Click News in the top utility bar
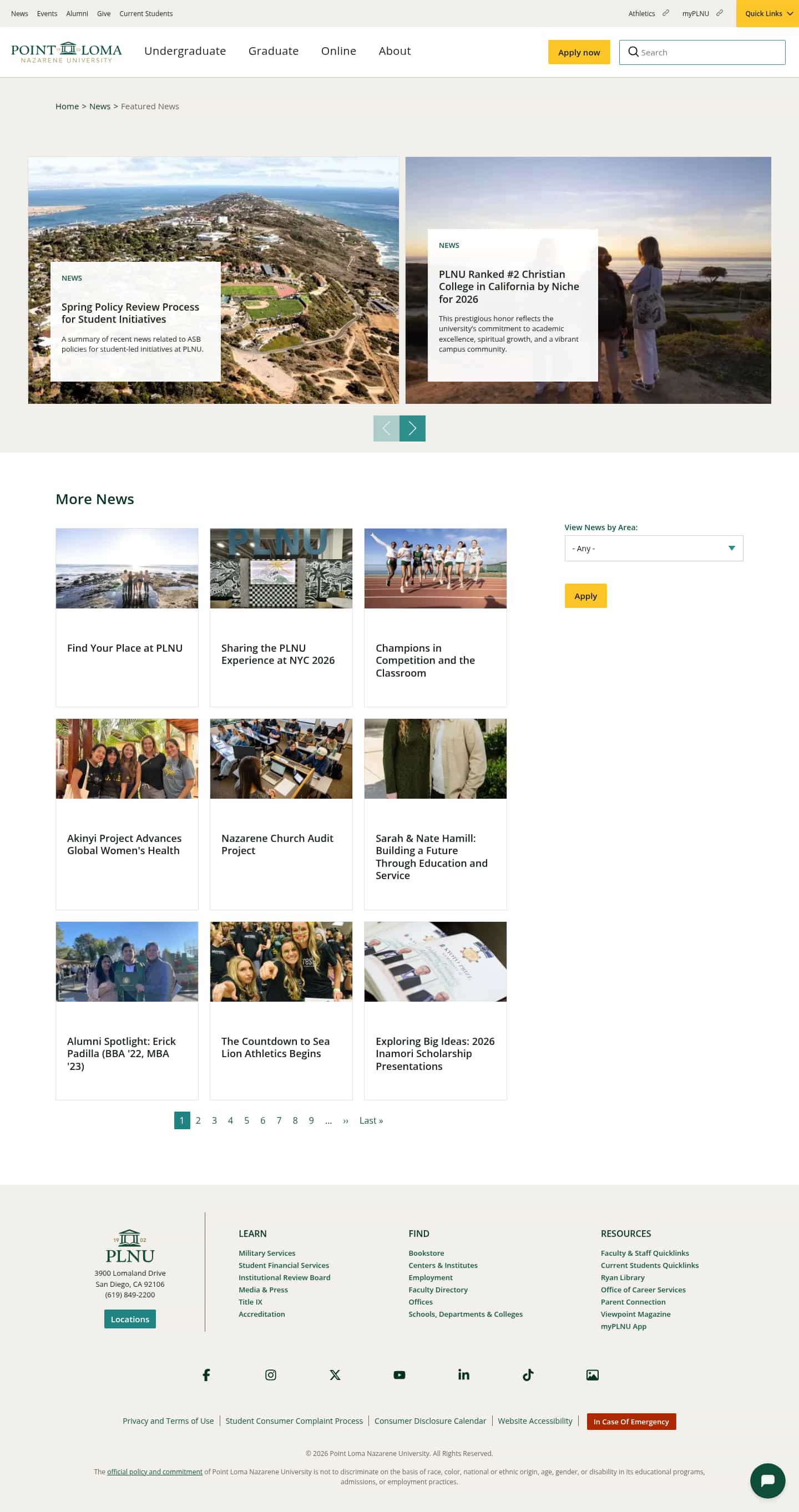The height and width of the screenshot is (1512, 799). (x=19, y=13)
